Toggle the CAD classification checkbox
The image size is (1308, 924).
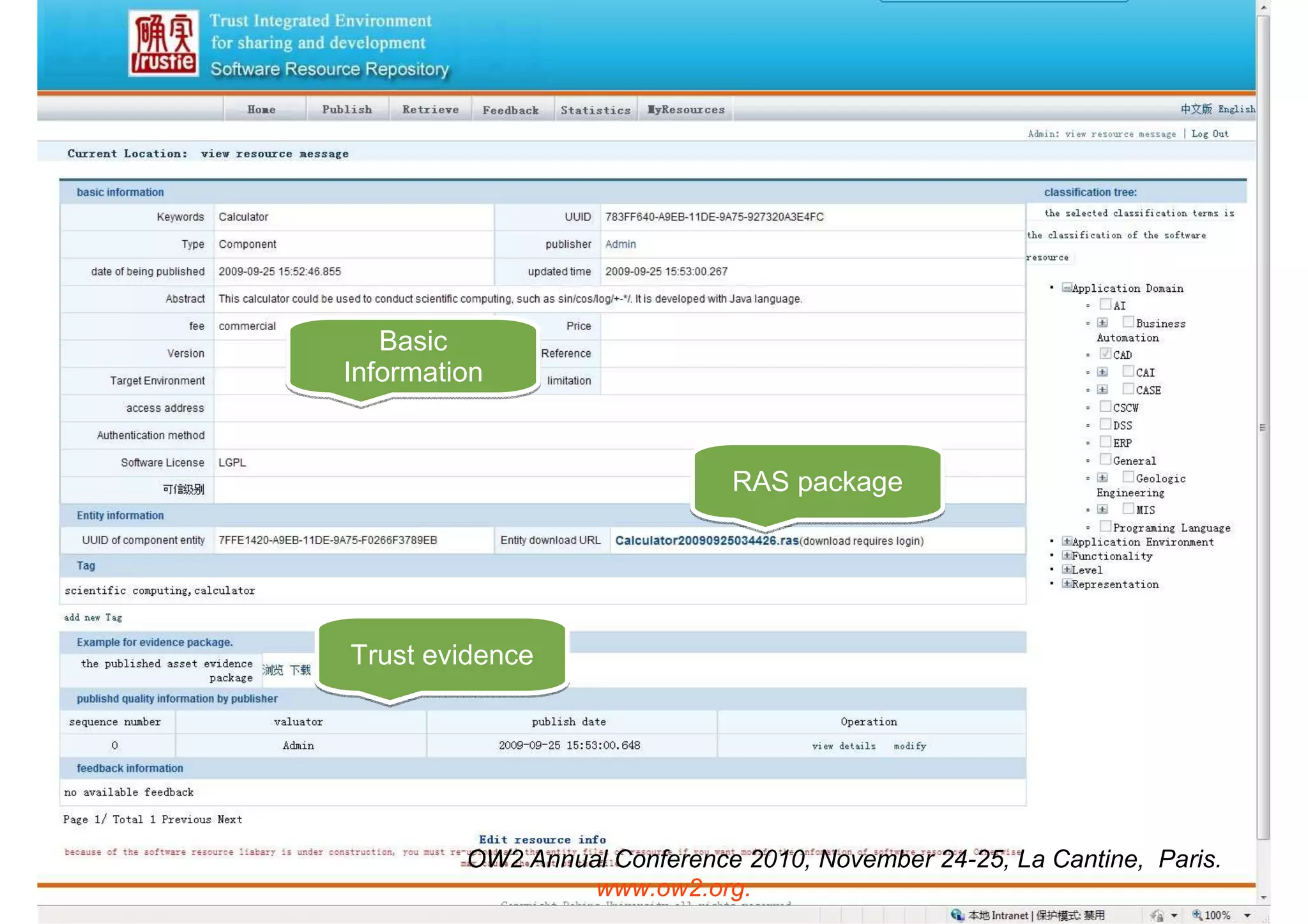[1106, 353]
